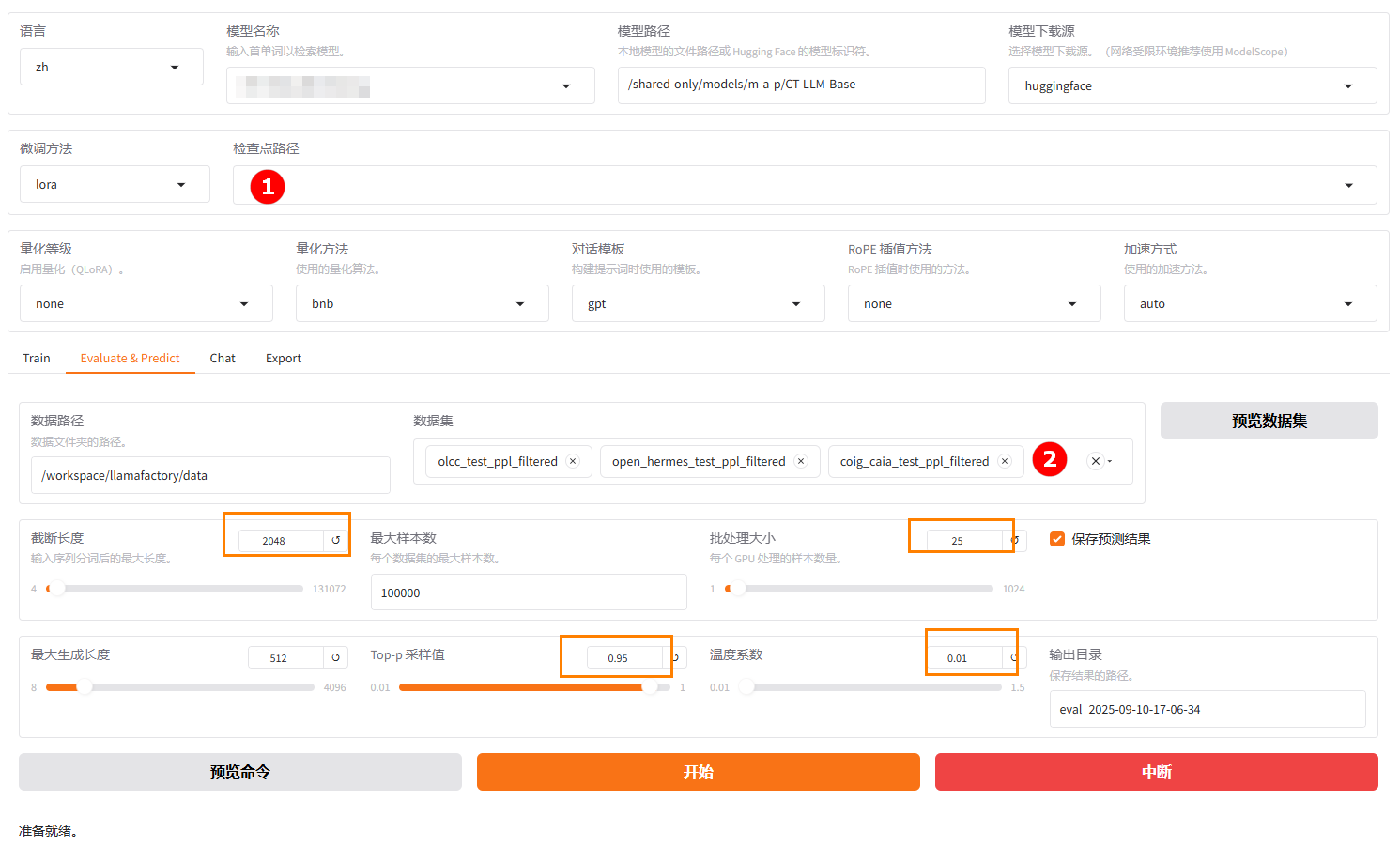Remove olcc_test_ppl_filtered dataset tag

click(573, 461)
